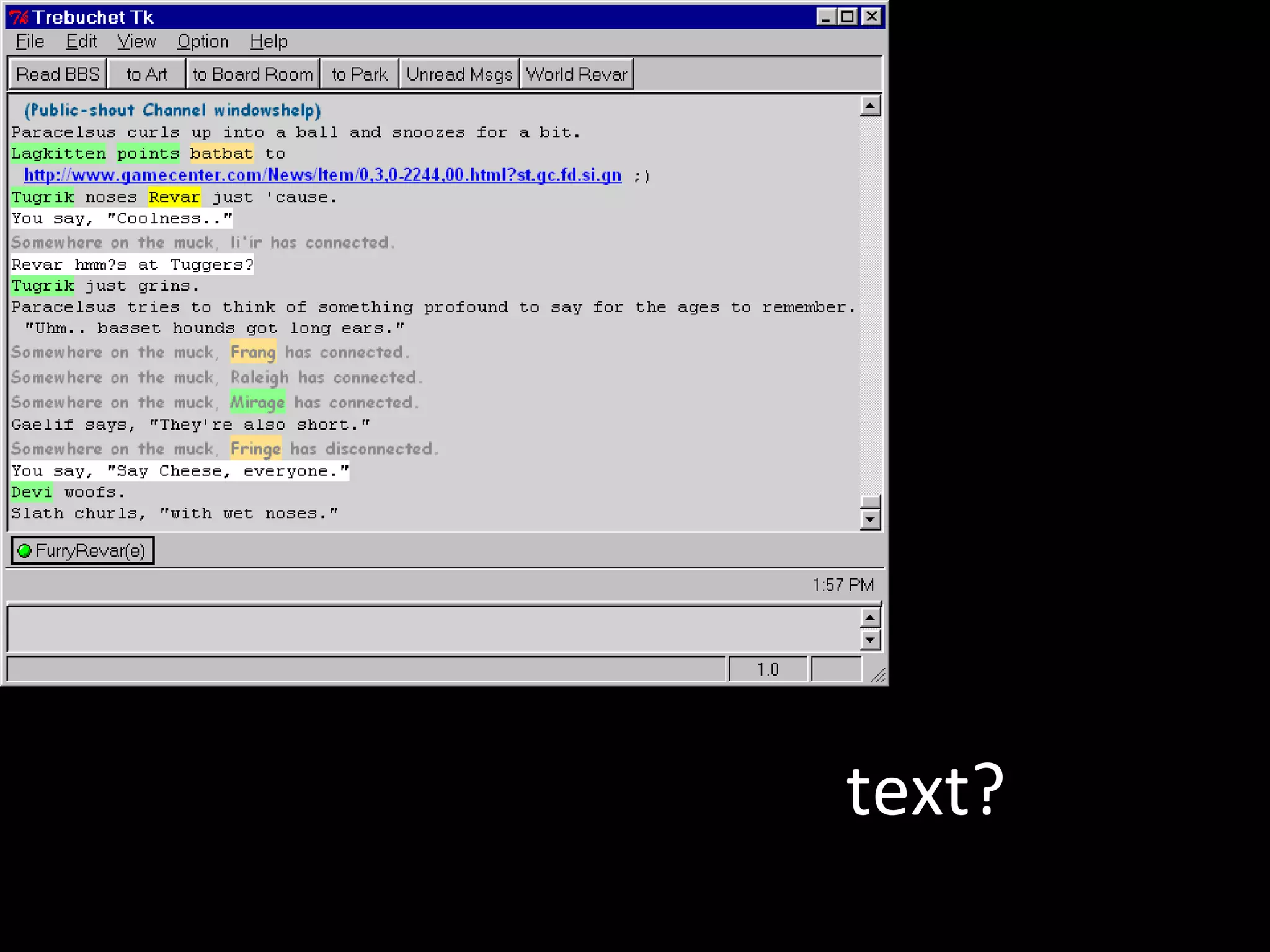Open the Edit menu

point(81,42)
